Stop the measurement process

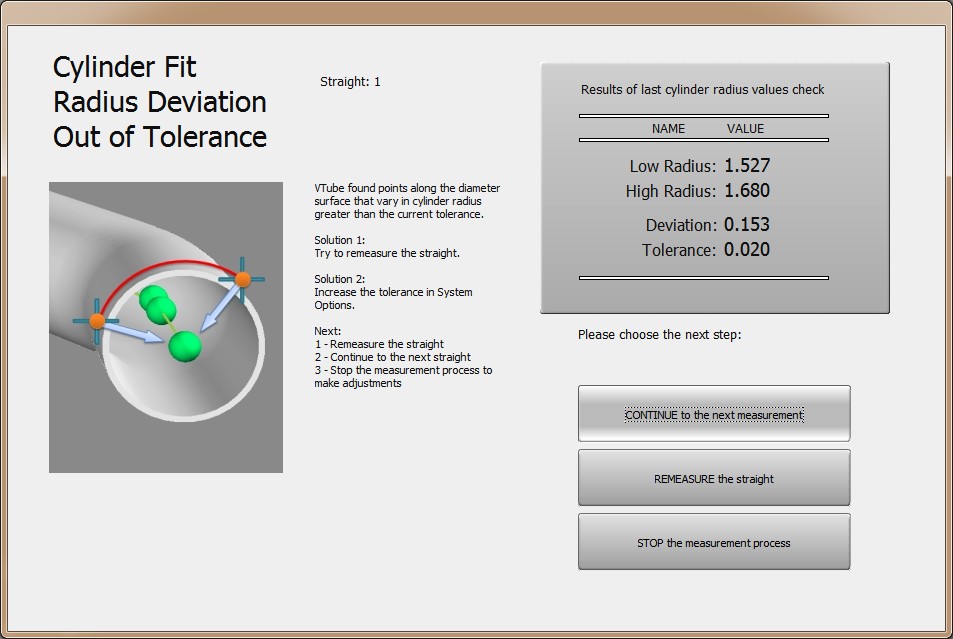click(714, 543)
